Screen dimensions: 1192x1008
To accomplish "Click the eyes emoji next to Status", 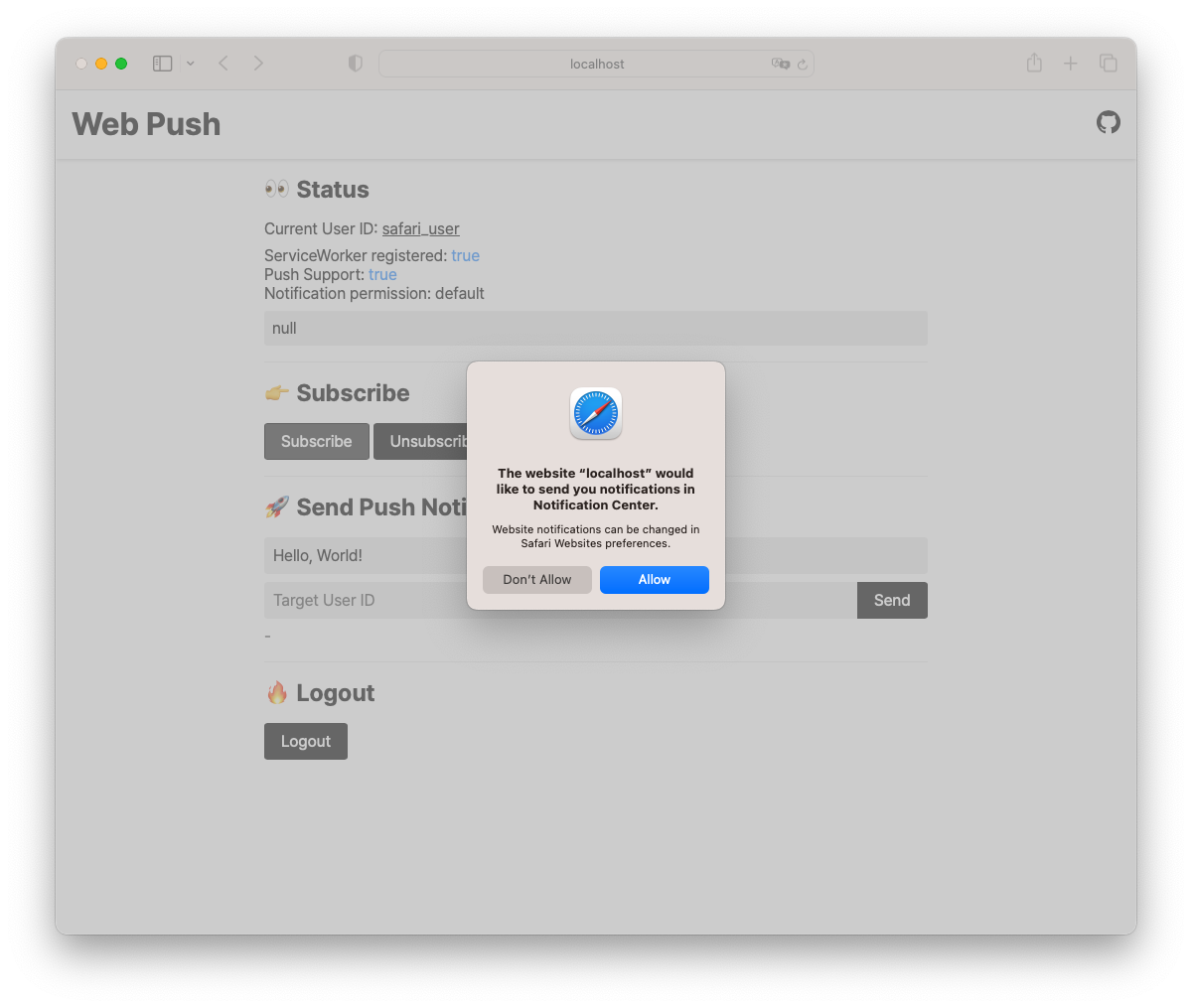I will 277,189.
